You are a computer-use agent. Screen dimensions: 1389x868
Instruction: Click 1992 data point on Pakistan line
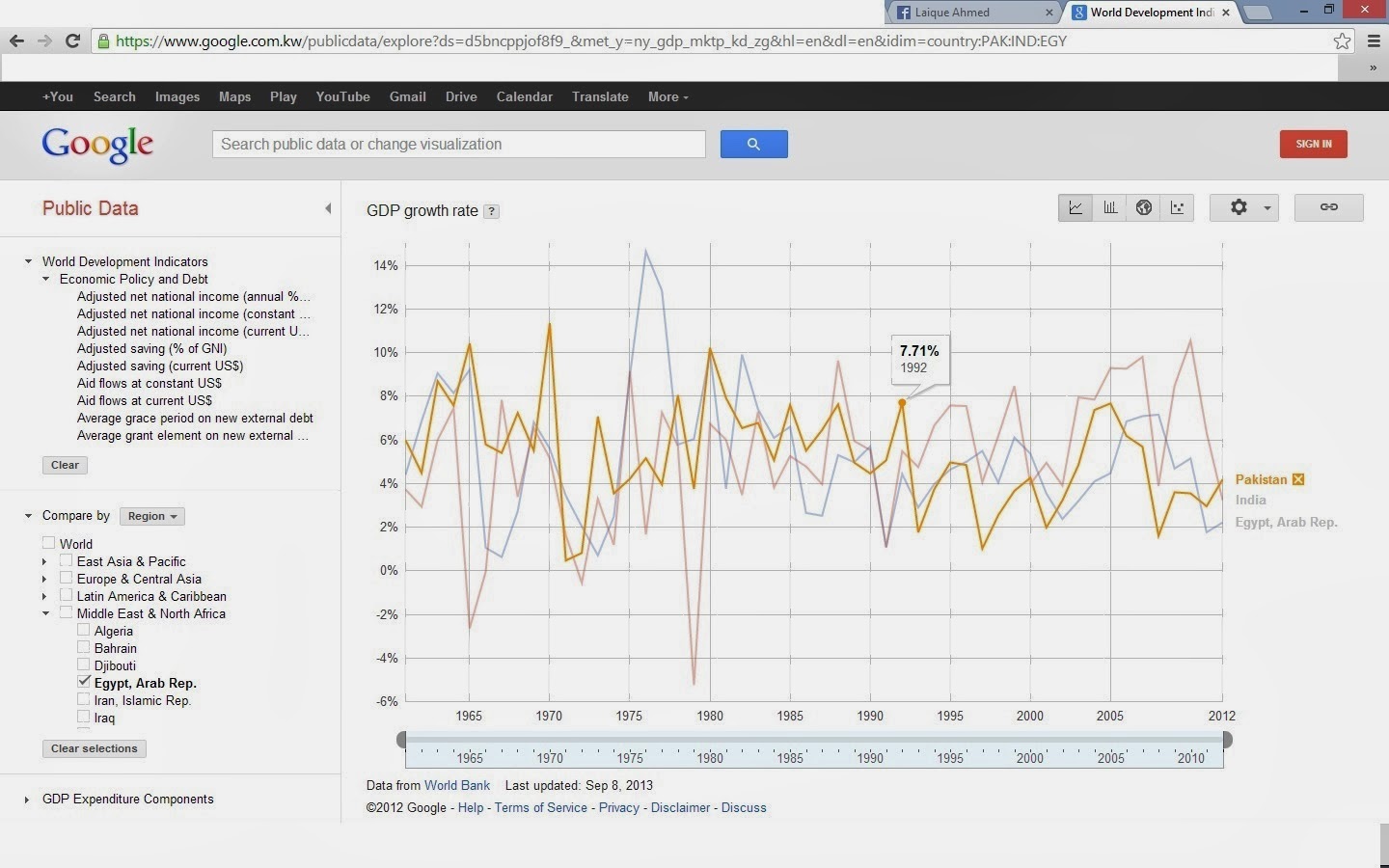coord(903,402)
